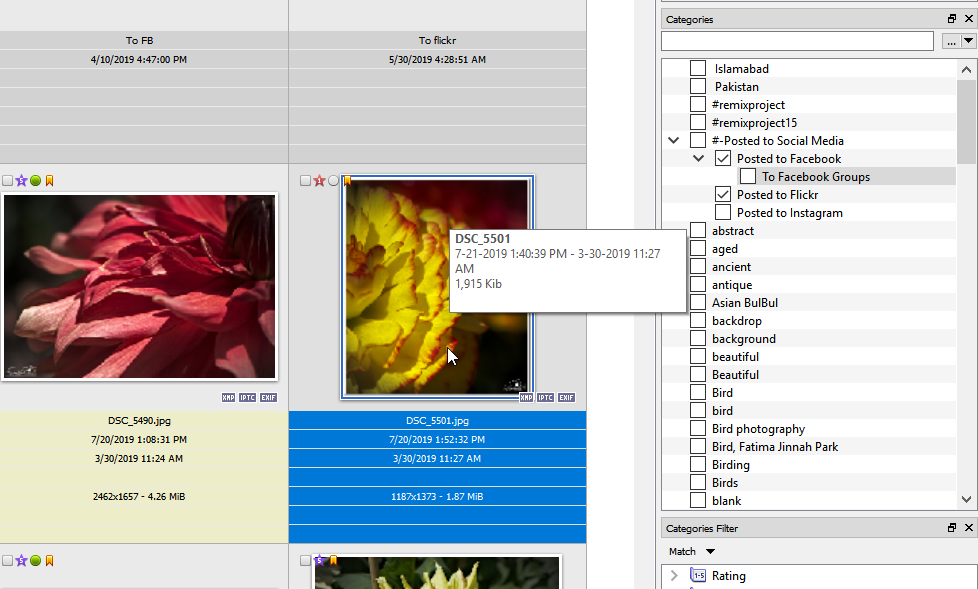Image resolution: width=978 pixels, height=589 pixels.
Task: Click the ellipsis button beside category search
Action: 950,41
